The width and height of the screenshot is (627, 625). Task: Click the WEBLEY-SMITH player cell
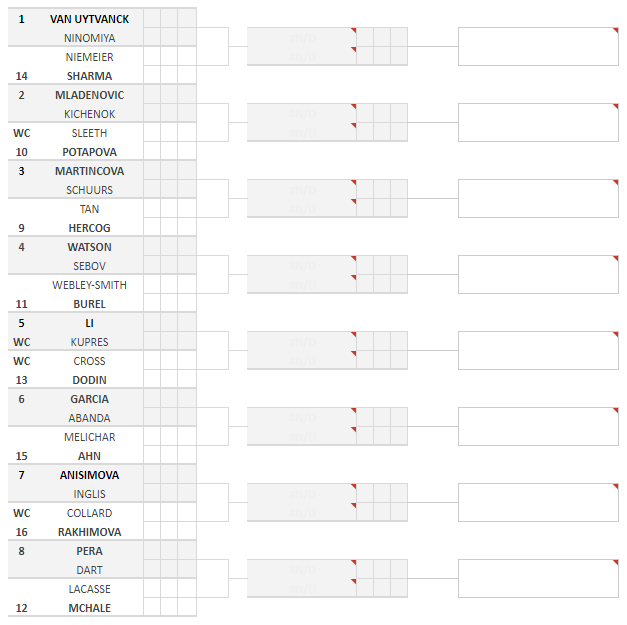click(89, 285)
